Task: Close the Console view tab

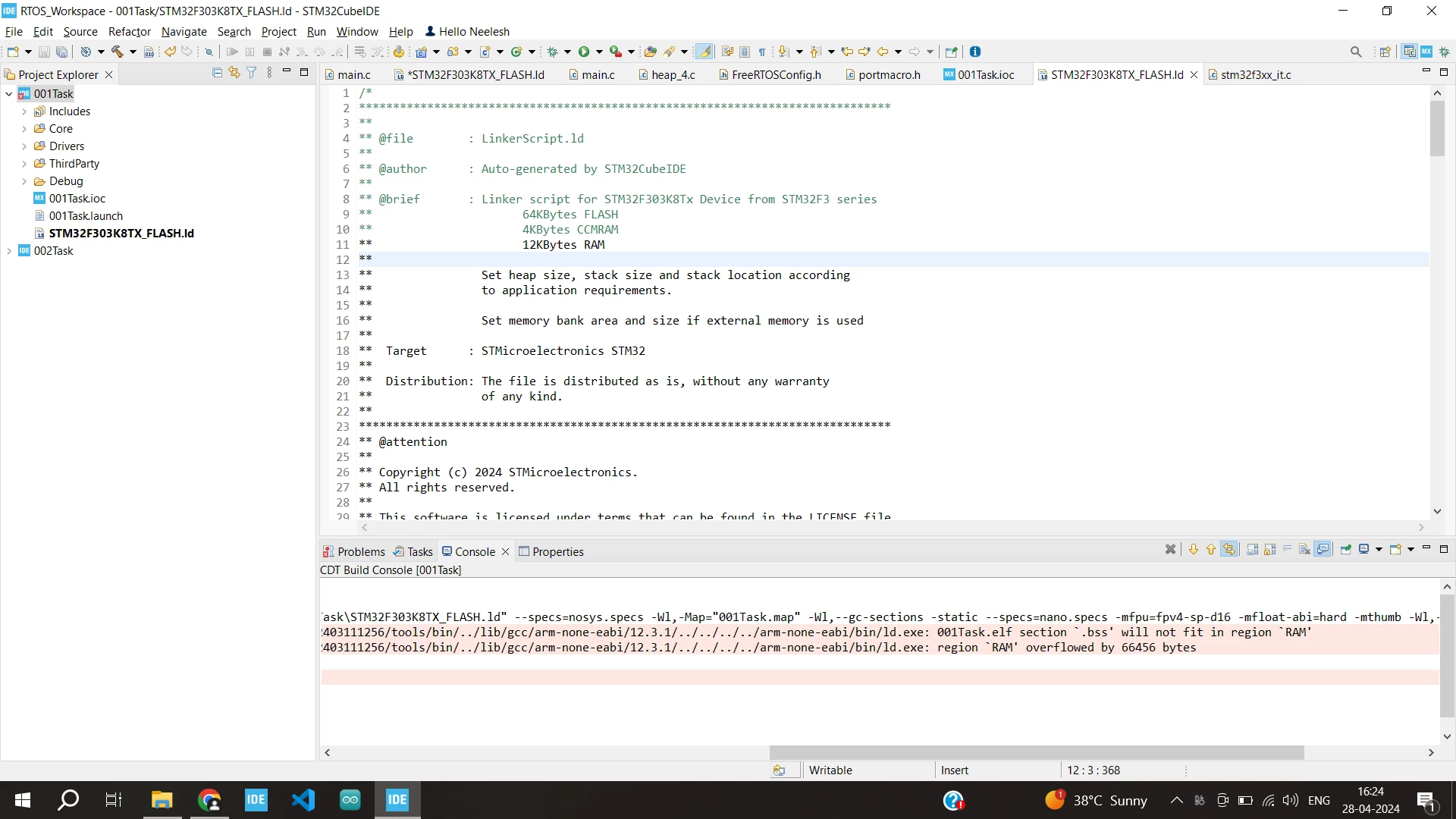Action: pos(505,551)
